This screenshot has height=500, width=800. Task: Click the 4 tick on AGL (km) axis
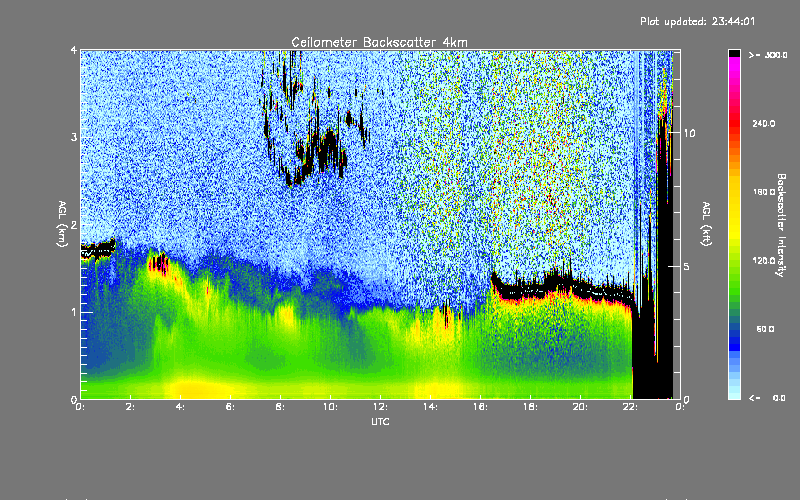tap(74, 50)
